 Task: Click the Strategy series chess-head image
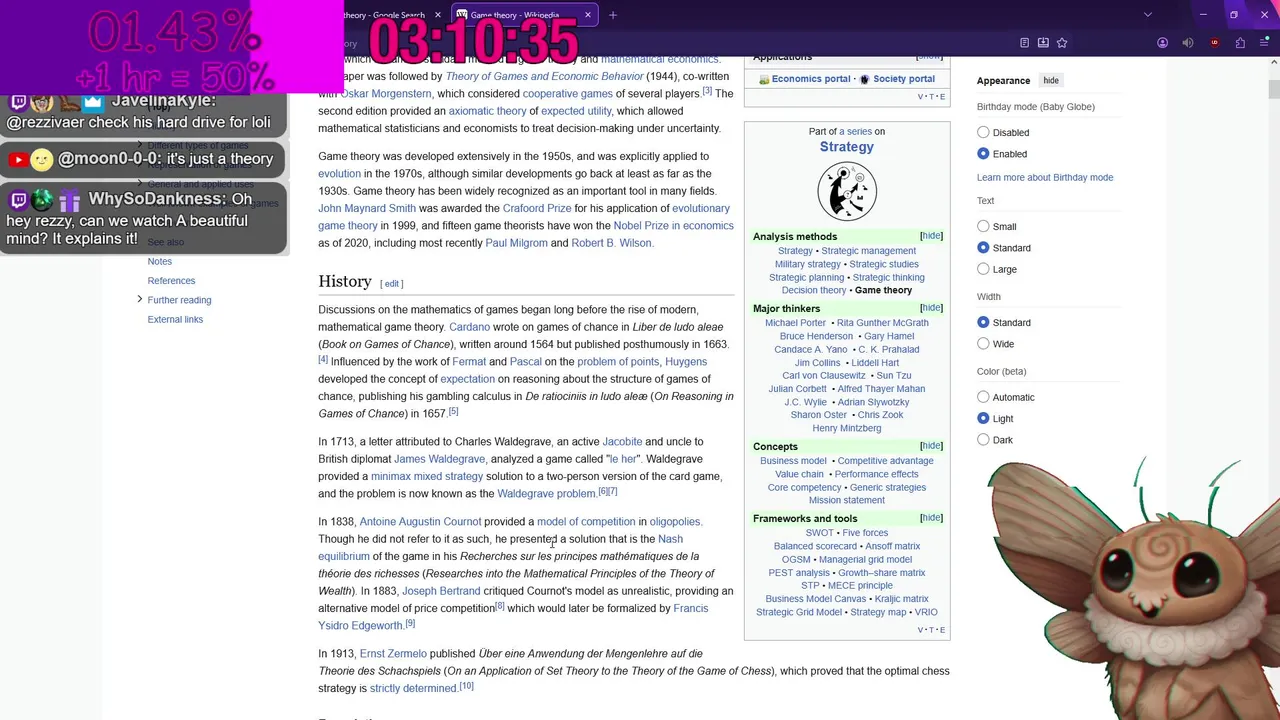coord(847,191)
